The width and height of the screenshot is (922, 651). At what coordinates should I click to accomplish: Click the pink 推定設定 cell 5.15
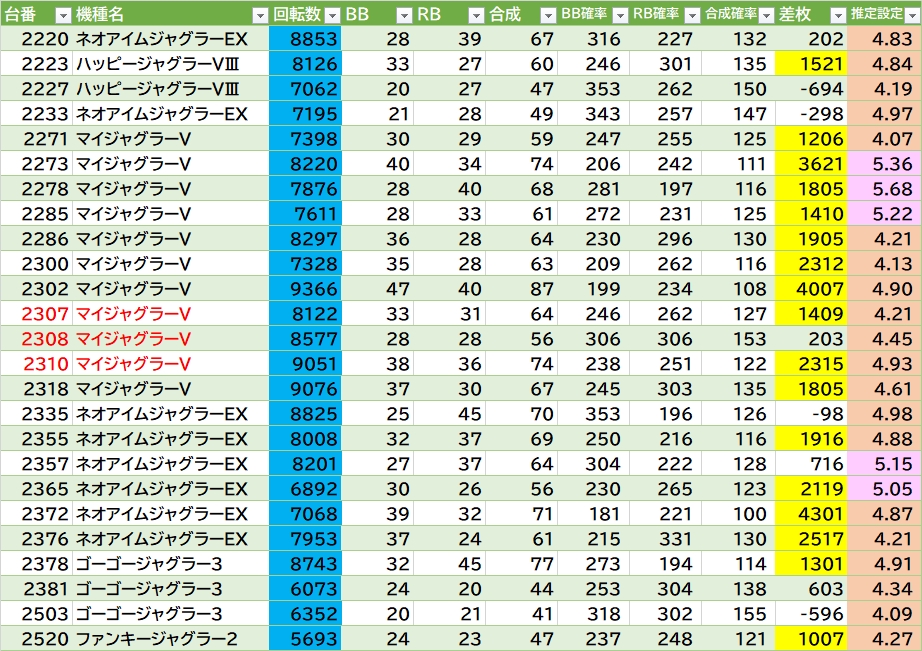point(884,463)
